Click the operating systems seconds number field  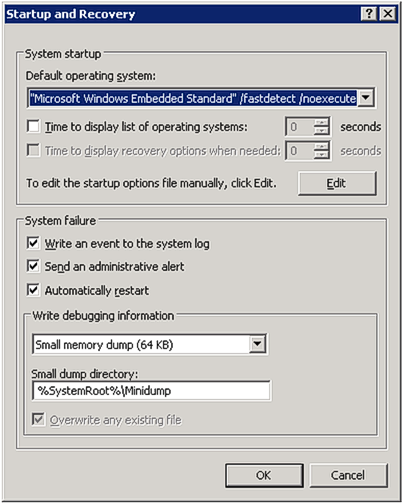coord(300,127)
